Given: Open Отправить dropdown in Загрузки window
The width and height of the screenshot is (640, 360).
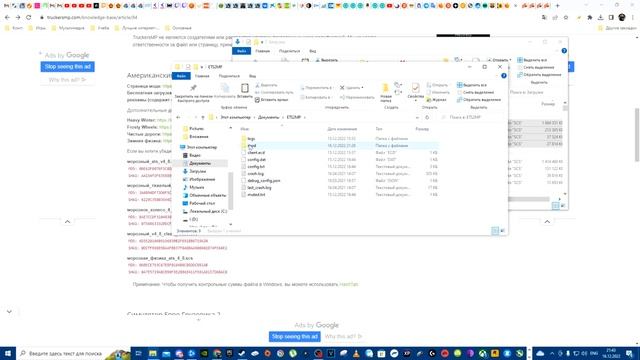Looking at the screenshot, I should tap(500, 60).
